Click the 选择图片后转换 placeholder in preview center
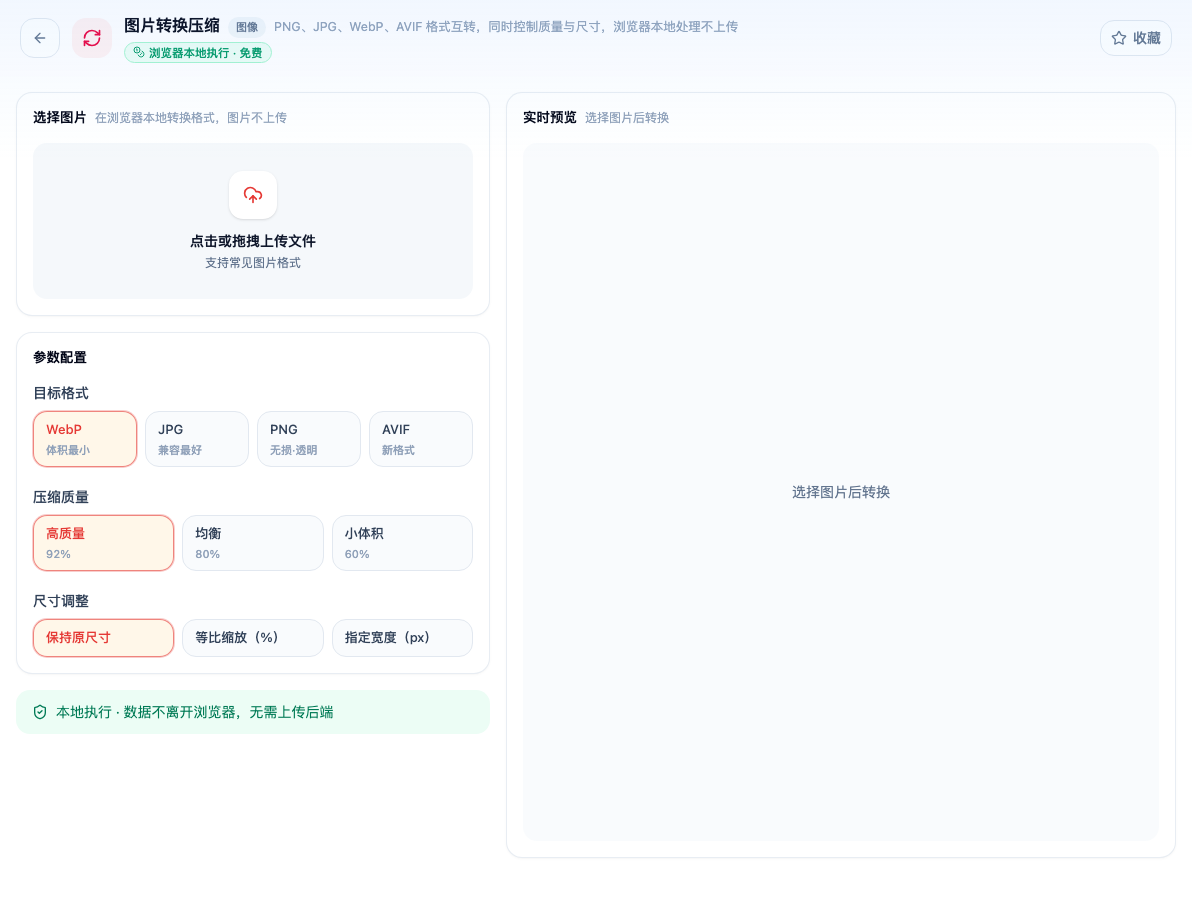1192x900 pixels. coord(841,492)
